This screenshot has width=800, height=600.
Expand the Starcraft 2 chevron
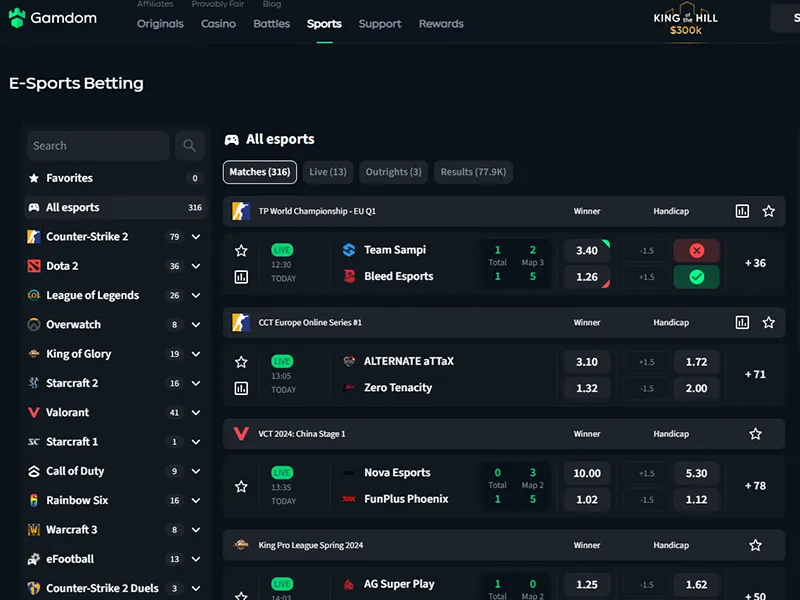(x=196, y=383)
